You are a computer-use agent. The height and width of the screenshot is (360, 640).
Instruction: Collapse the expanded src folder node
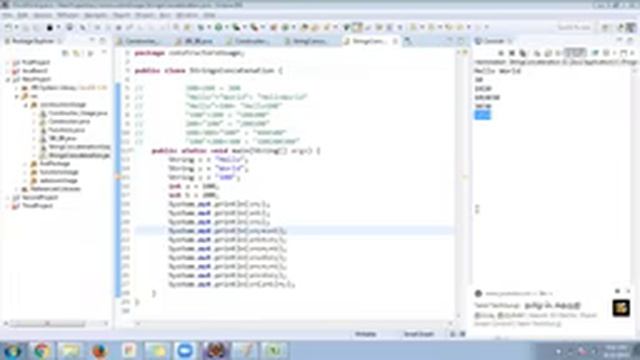click(x=17, y=96)
